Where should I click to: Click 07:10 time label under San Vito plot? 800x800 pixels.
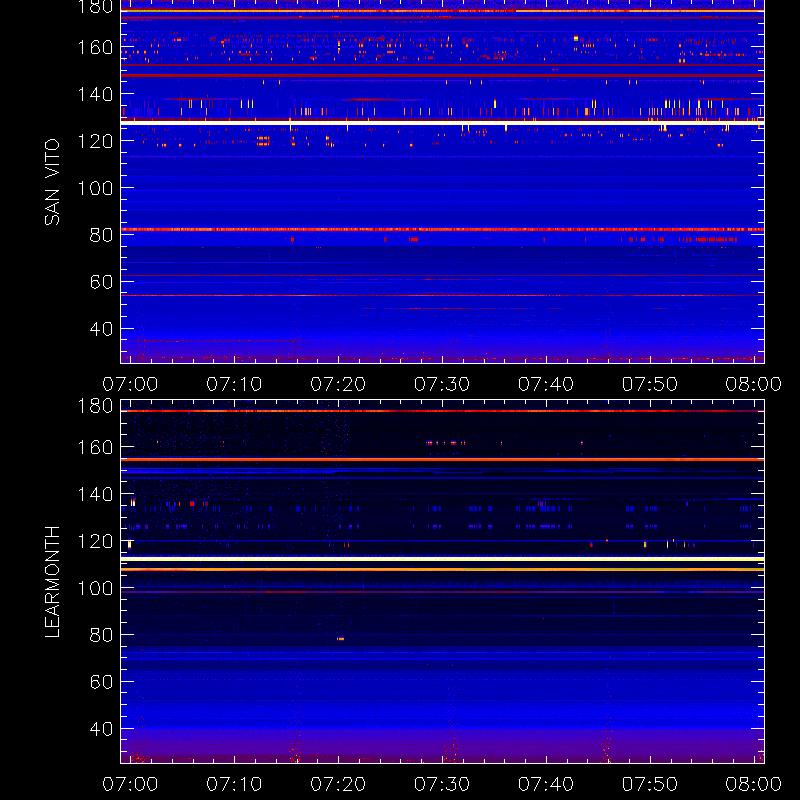tap(234, 384)
